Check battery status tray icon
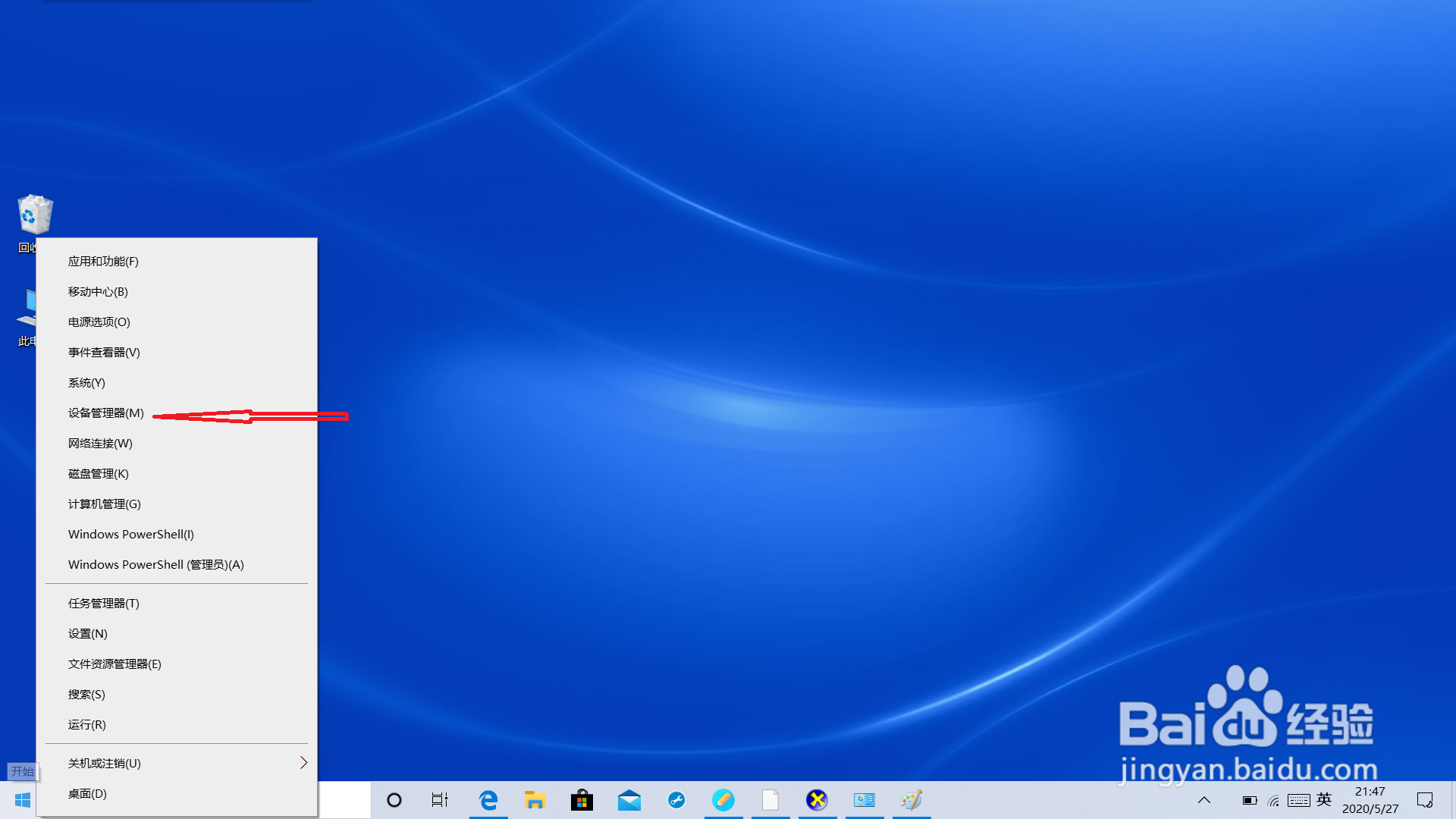The height and width of the screenshot is (819, 1456). click(1250, 800)
